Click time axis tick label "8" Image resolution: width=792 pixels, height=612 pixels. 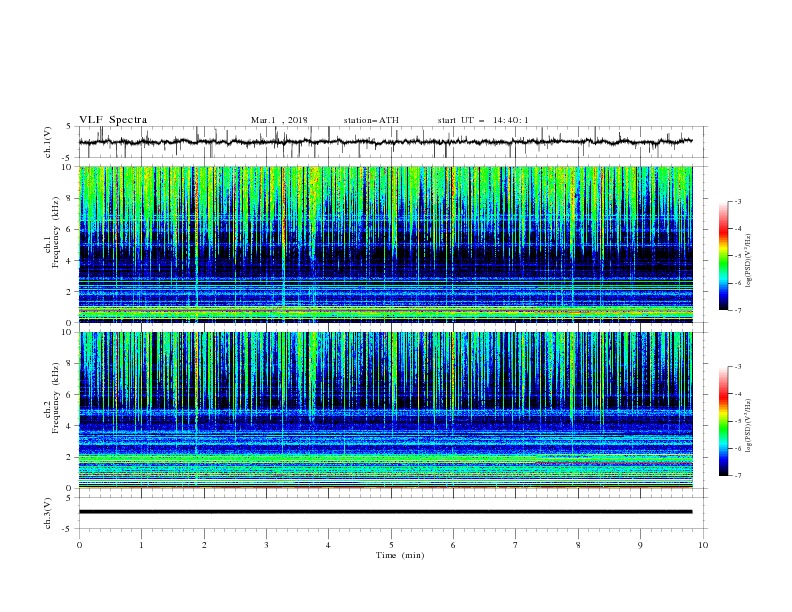tap(578, 545)
